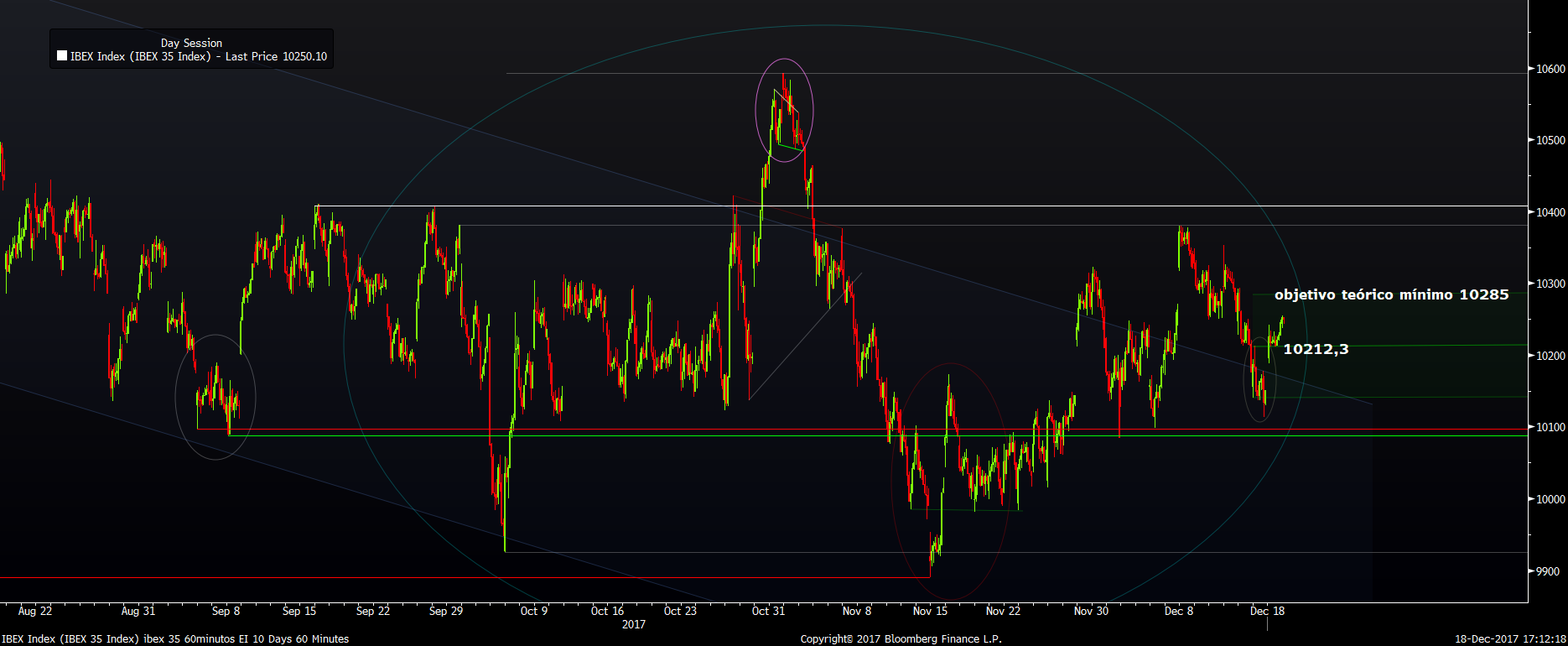
Task: Select the 'Dec 18' date marker
Action: coord(1267,611)
